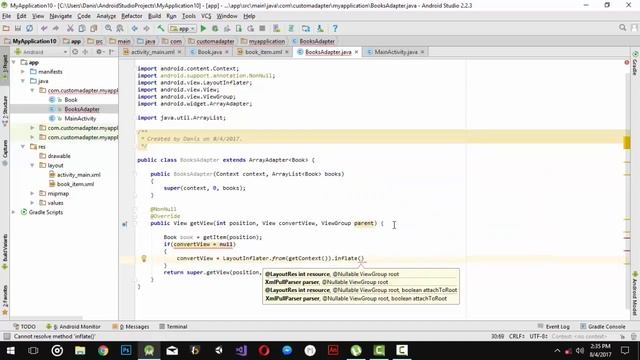Image resolution: width=640 pixels, height=360 pixels.
Task: Open the app run configuration dropdown
Action: 182,29
